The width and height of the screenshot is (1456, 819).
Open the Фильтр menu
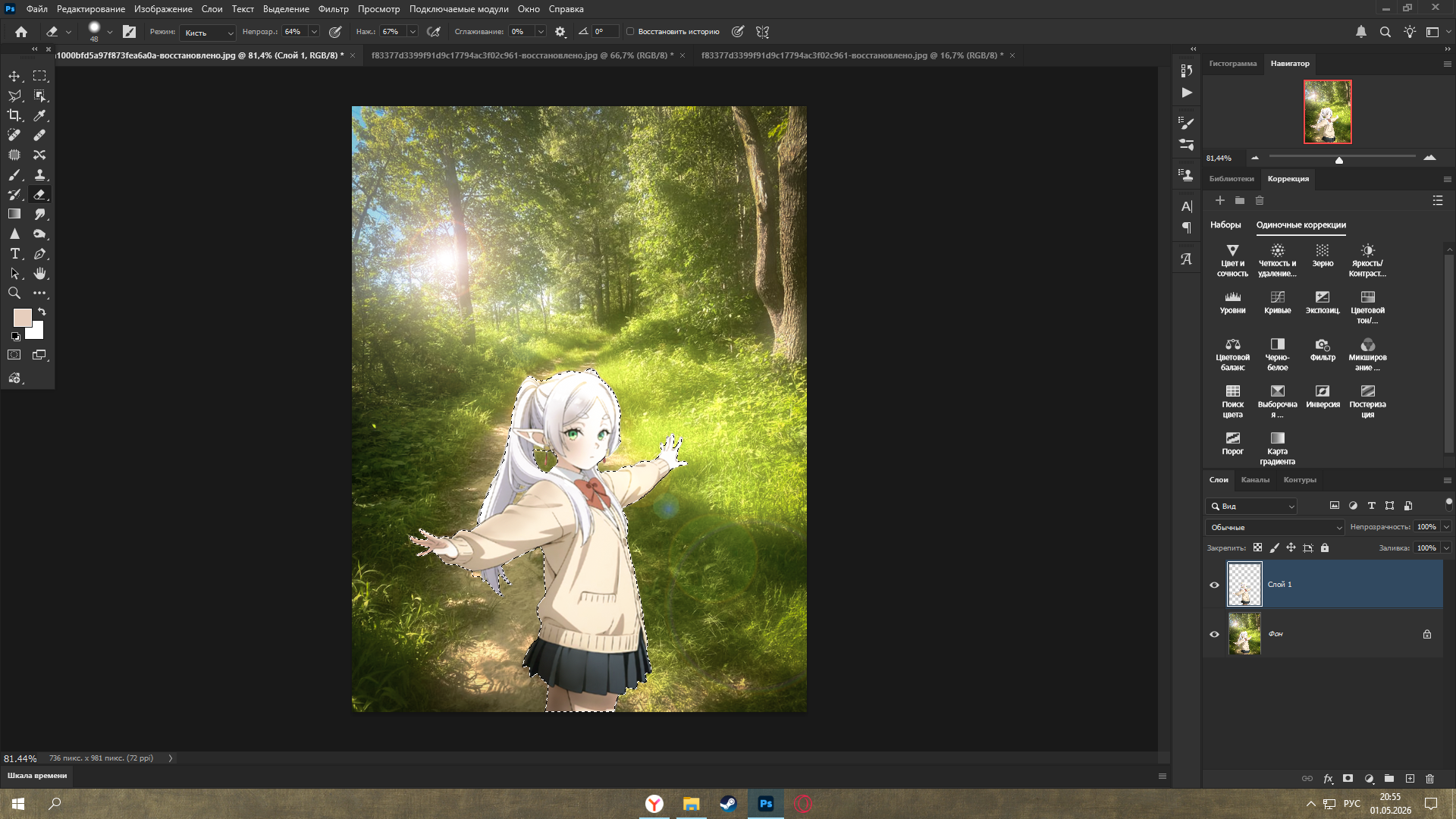[x=333, y=9]
